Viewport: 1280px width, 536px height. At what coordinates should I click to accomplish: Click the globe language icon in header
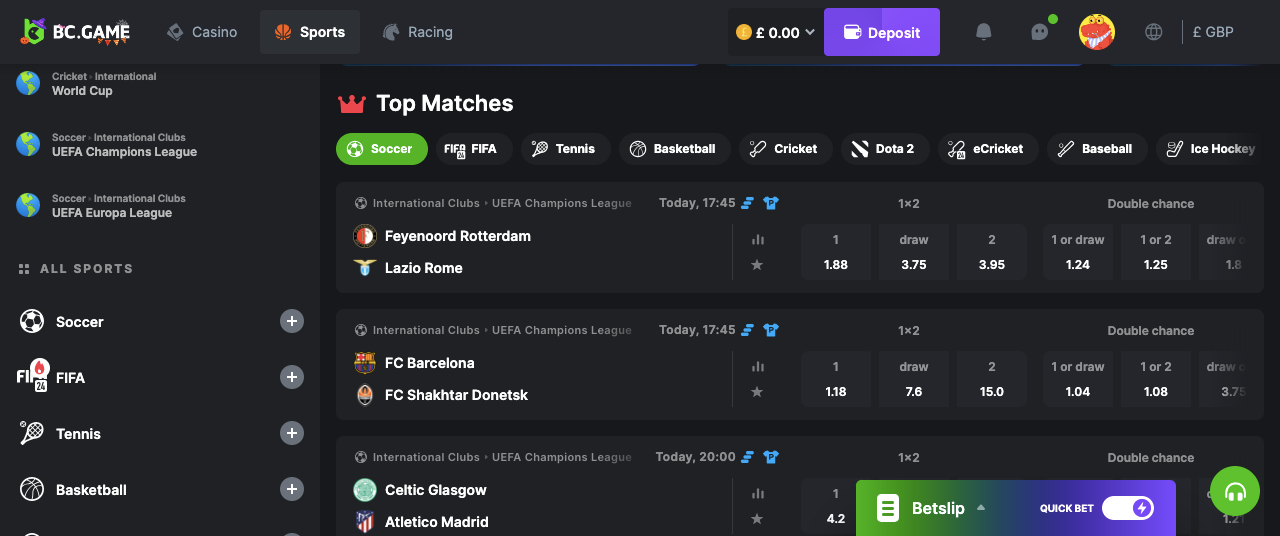click(1153, 32)
